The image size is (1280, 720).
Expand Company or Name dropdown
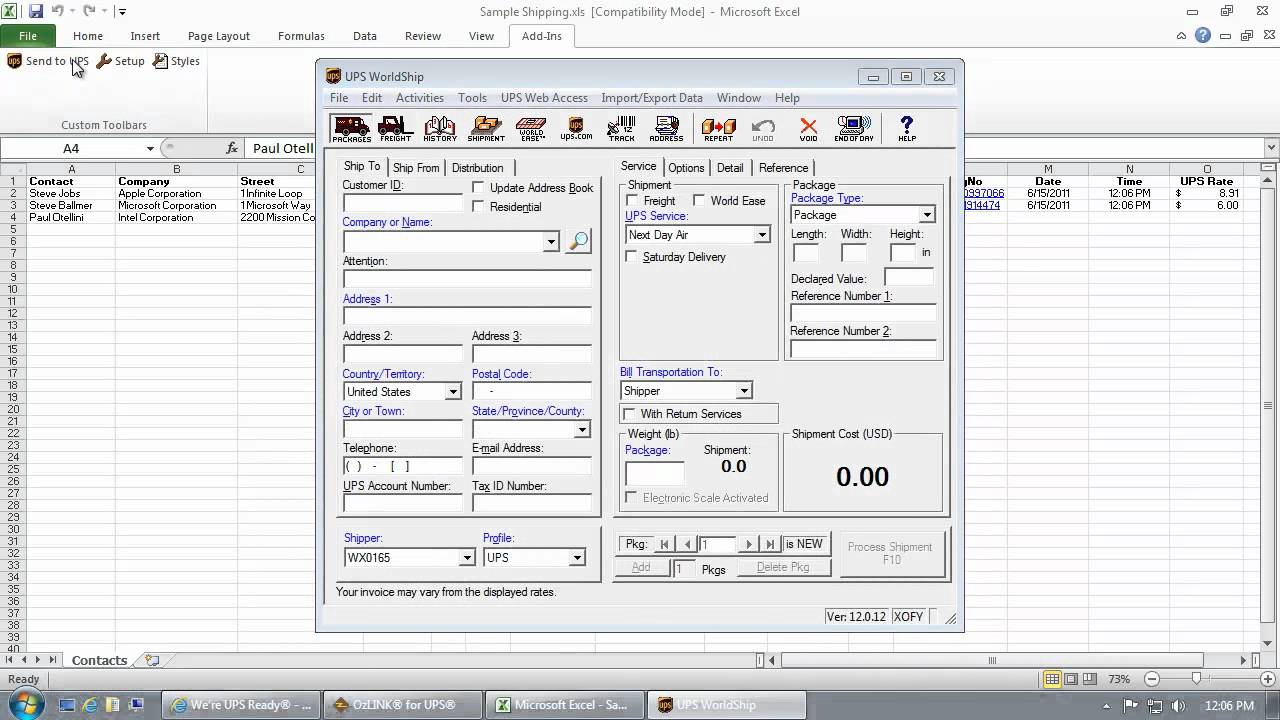(550, 241)
